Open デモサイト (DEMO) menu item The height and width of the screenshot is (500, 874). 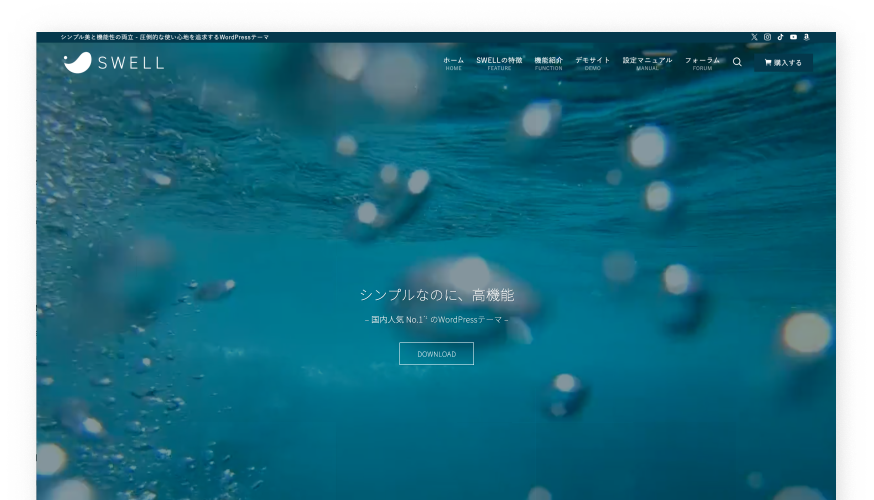[592, 62]
